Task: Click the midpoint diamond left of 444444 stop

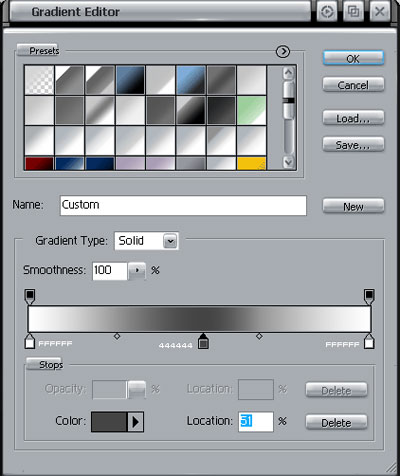Action: [117, 336]
